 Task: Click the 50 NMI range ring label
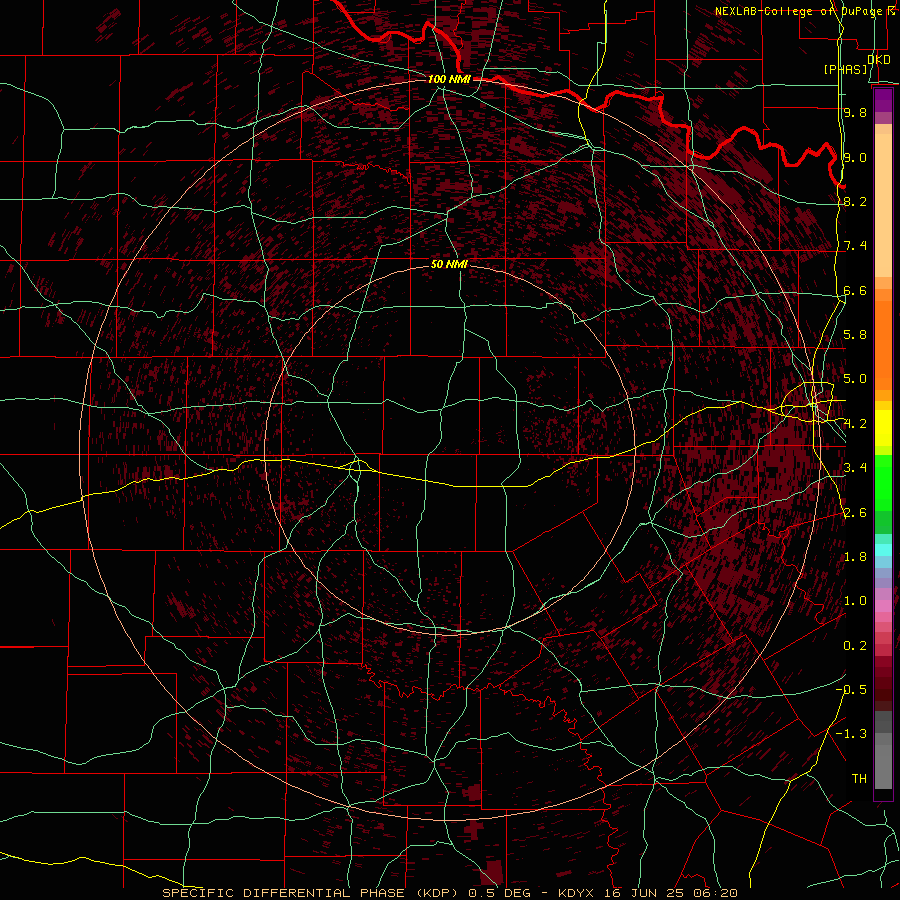click(449, 264)
